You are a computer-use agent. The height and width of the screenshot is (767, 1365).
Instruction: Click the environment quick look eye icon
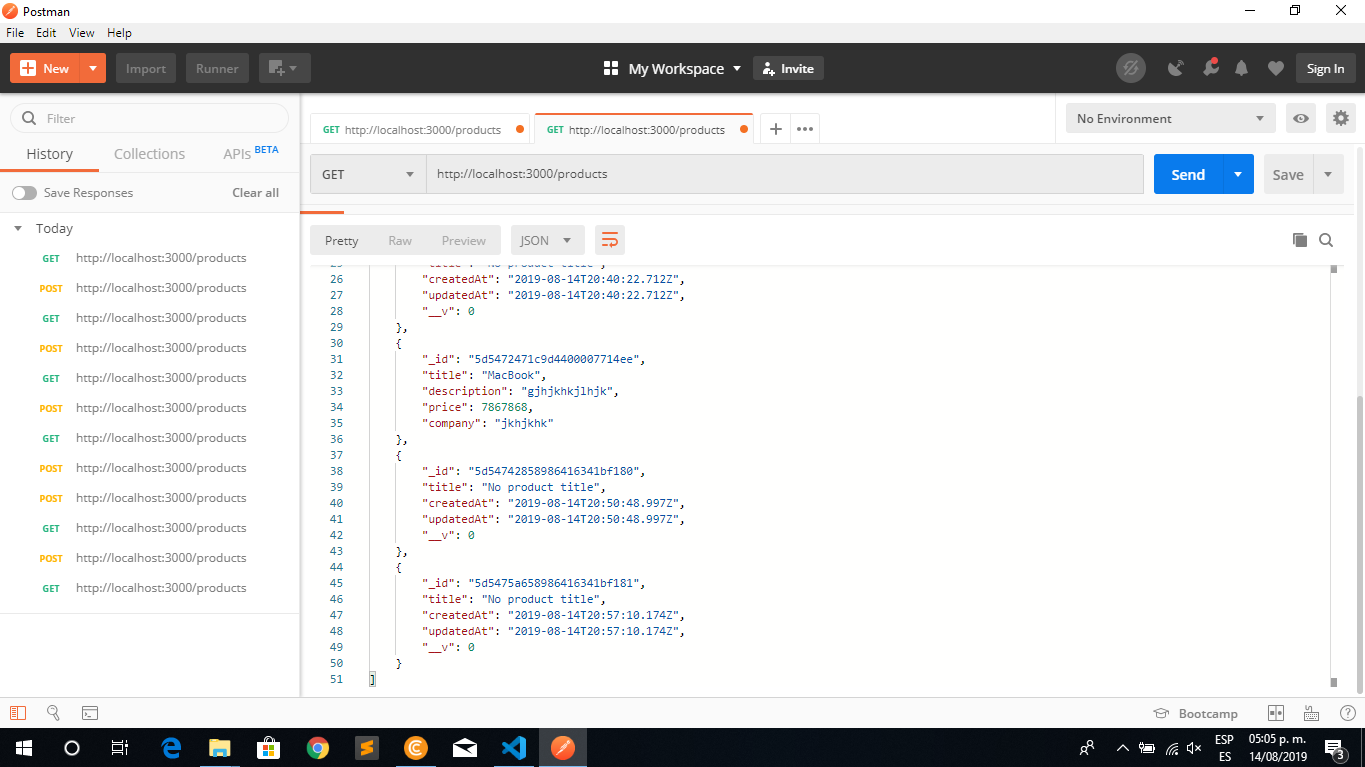(x=1300, y=118)
